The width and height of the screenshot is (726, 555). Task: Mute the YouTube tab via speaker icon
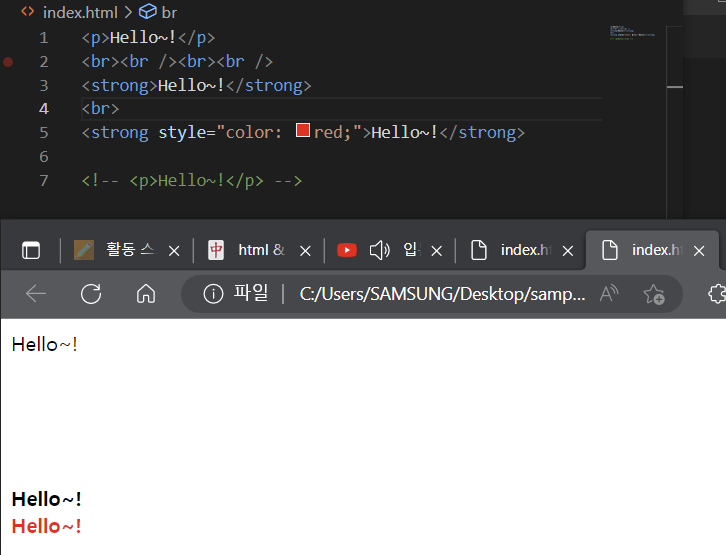[380, 250]
